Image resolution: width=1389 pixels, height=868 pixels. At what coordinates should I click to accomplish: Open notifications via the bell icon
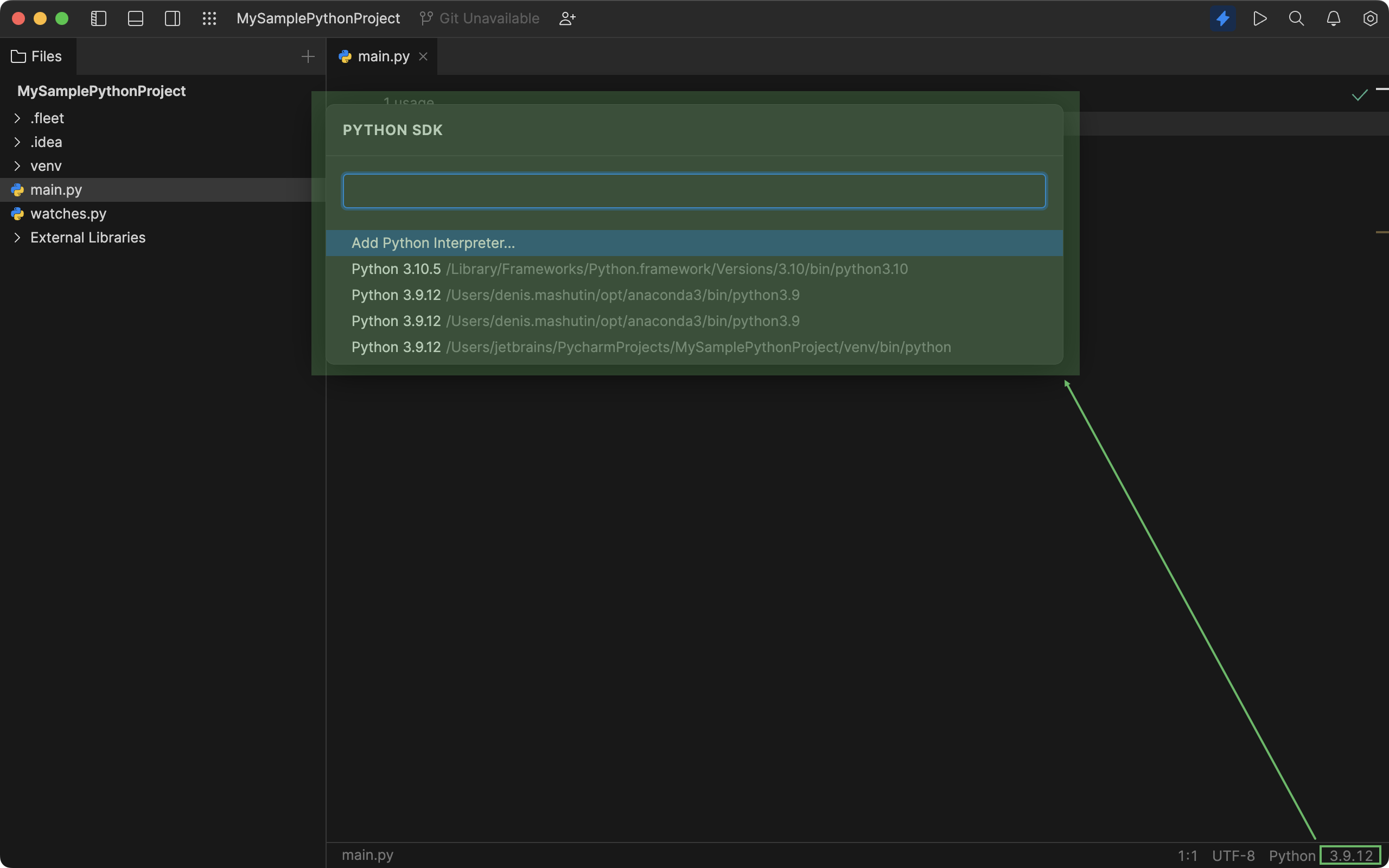point(1333,18)
